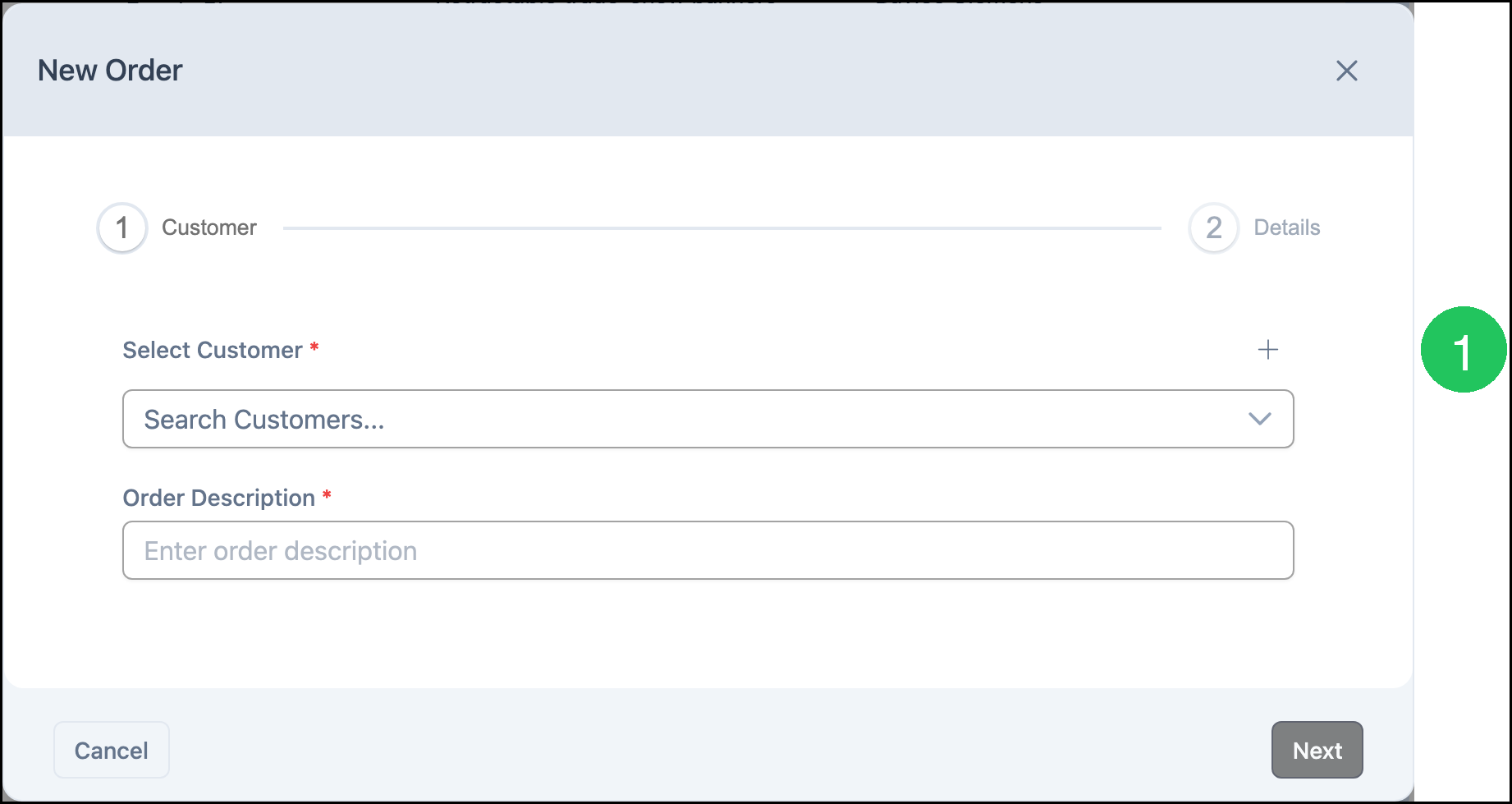
Task: Focus the Enter order description field
Action: [x=708, y=550]
